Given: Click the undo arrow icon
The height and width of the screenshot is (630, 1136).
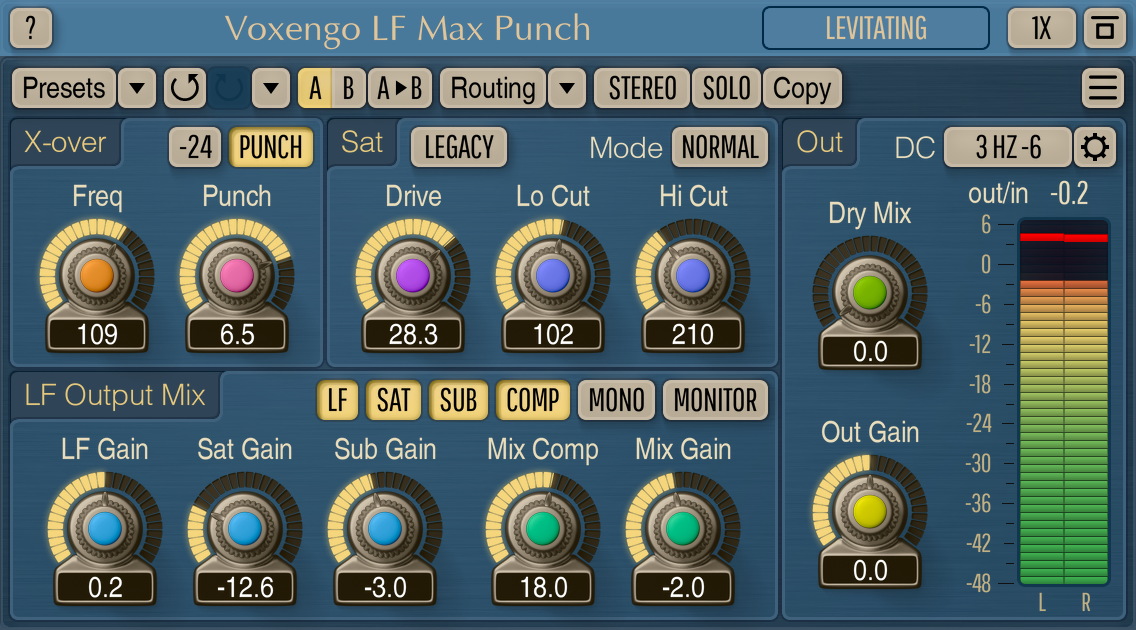Looking at the screenshot, I should tap(185, 88).
